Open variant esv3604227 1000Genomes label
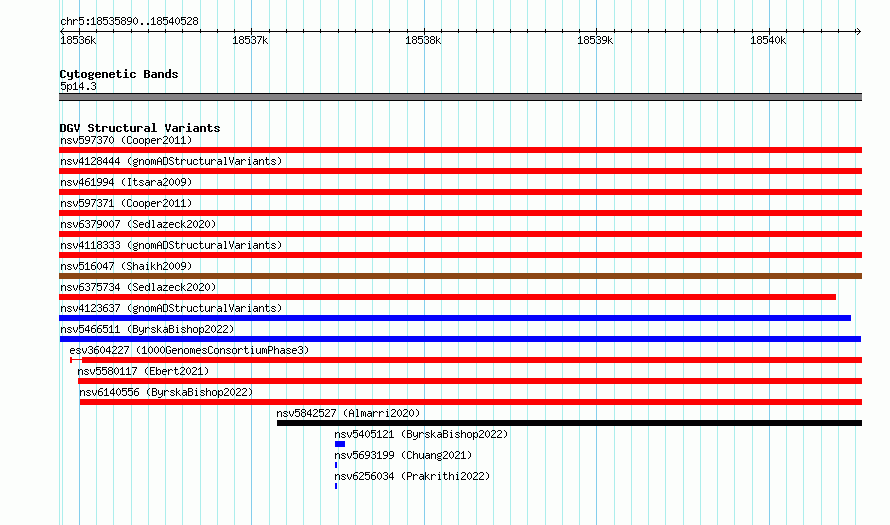The width and height of the screenshot is (890, 525). [189, 350]
